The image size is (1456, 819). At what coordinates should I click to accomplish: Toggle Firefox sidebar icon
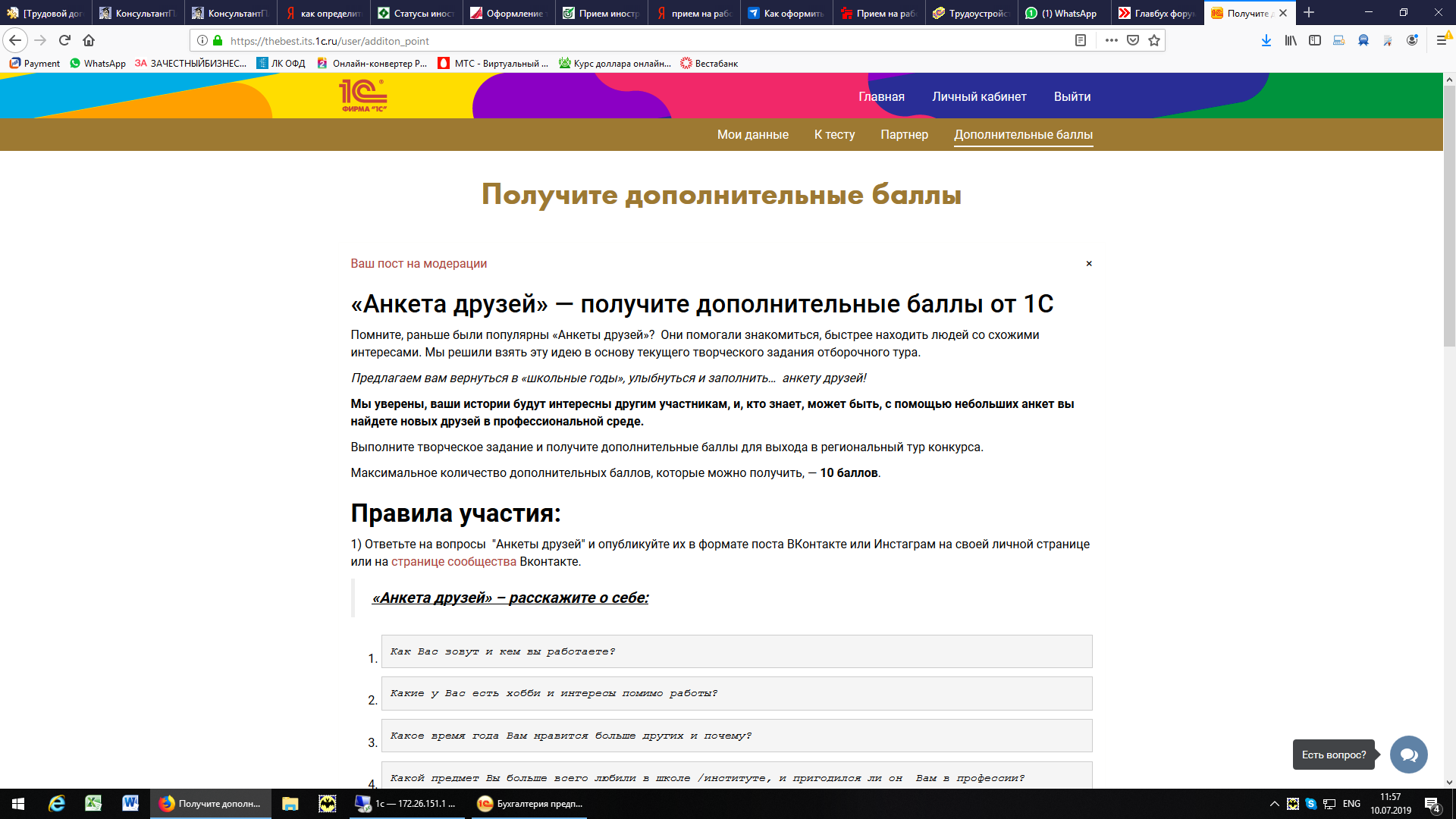1315,41
